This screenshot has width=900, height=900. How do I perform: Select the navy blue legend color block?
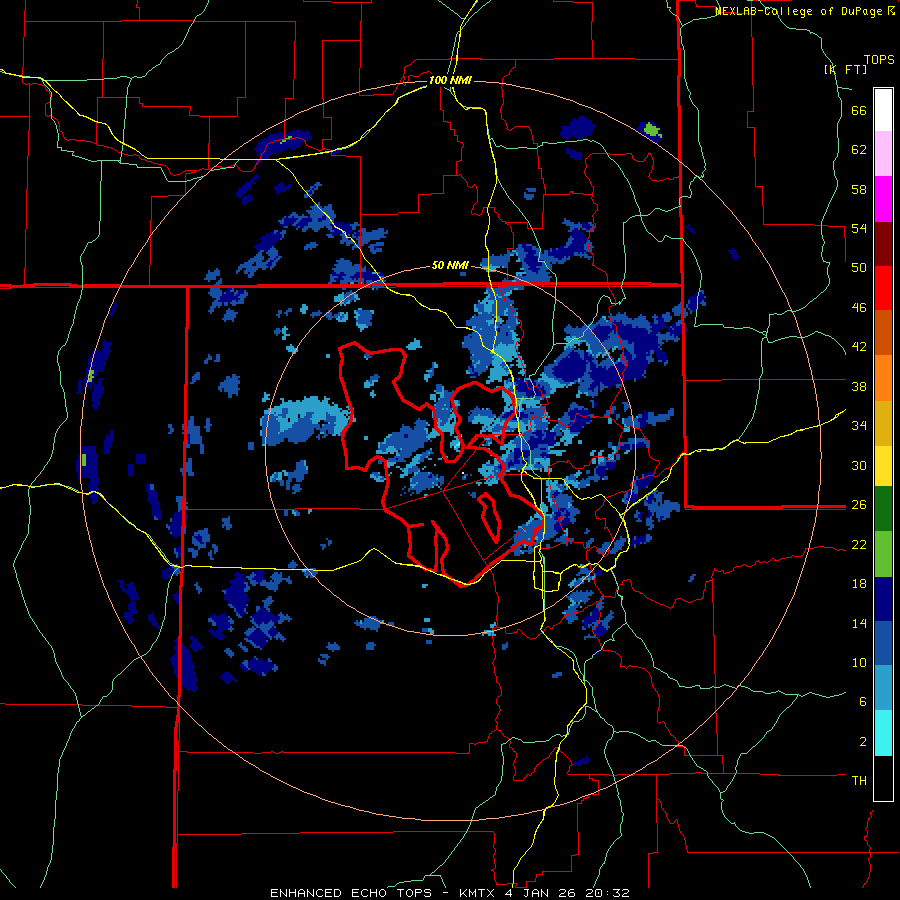pos(883,599)
